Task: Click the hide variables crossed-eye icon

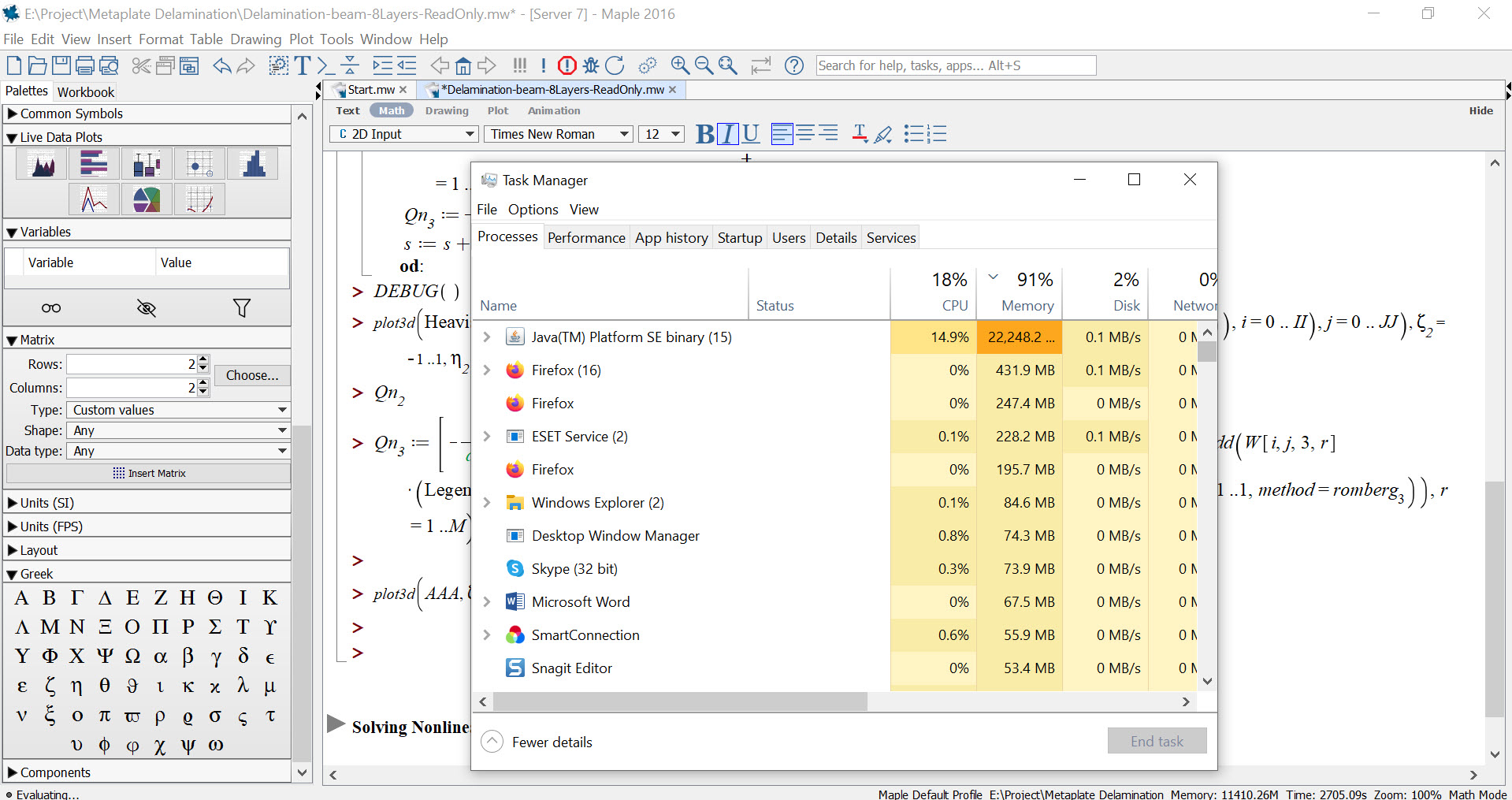Action: tap(147, 308)
